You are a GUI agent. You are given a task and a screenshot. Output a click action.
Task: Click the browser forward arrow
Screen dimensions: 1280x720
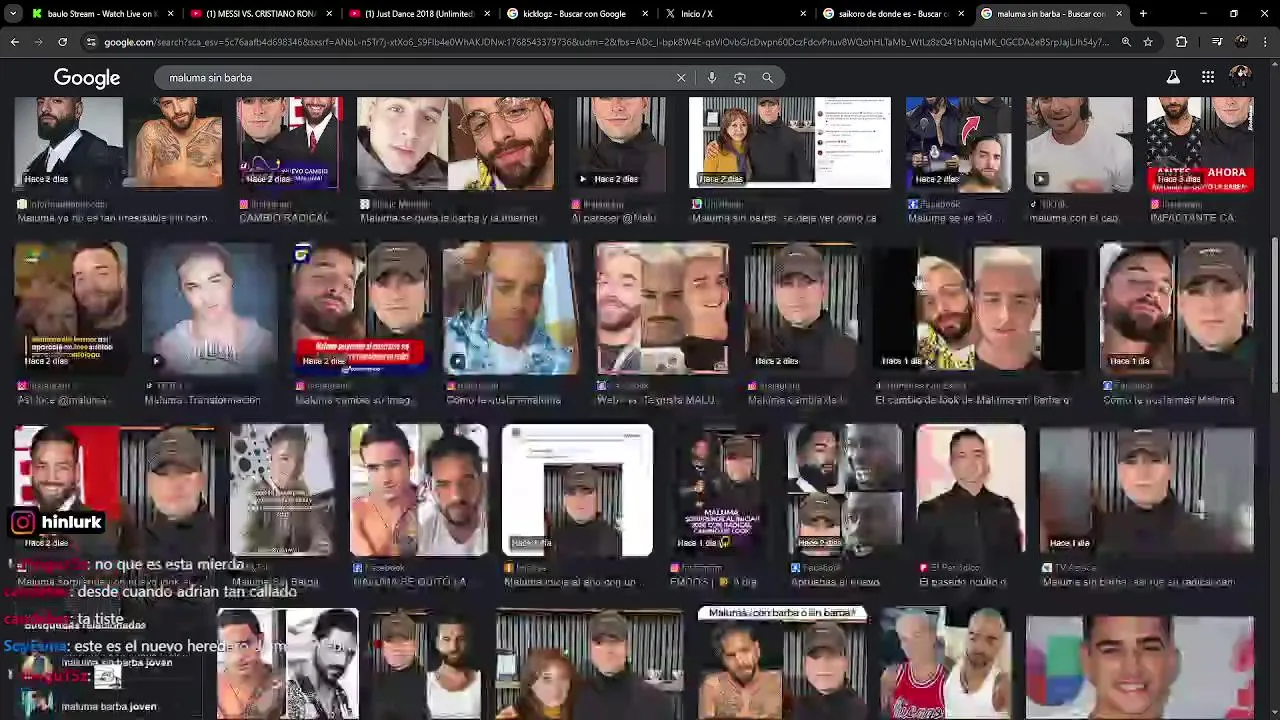click(39, 42)
